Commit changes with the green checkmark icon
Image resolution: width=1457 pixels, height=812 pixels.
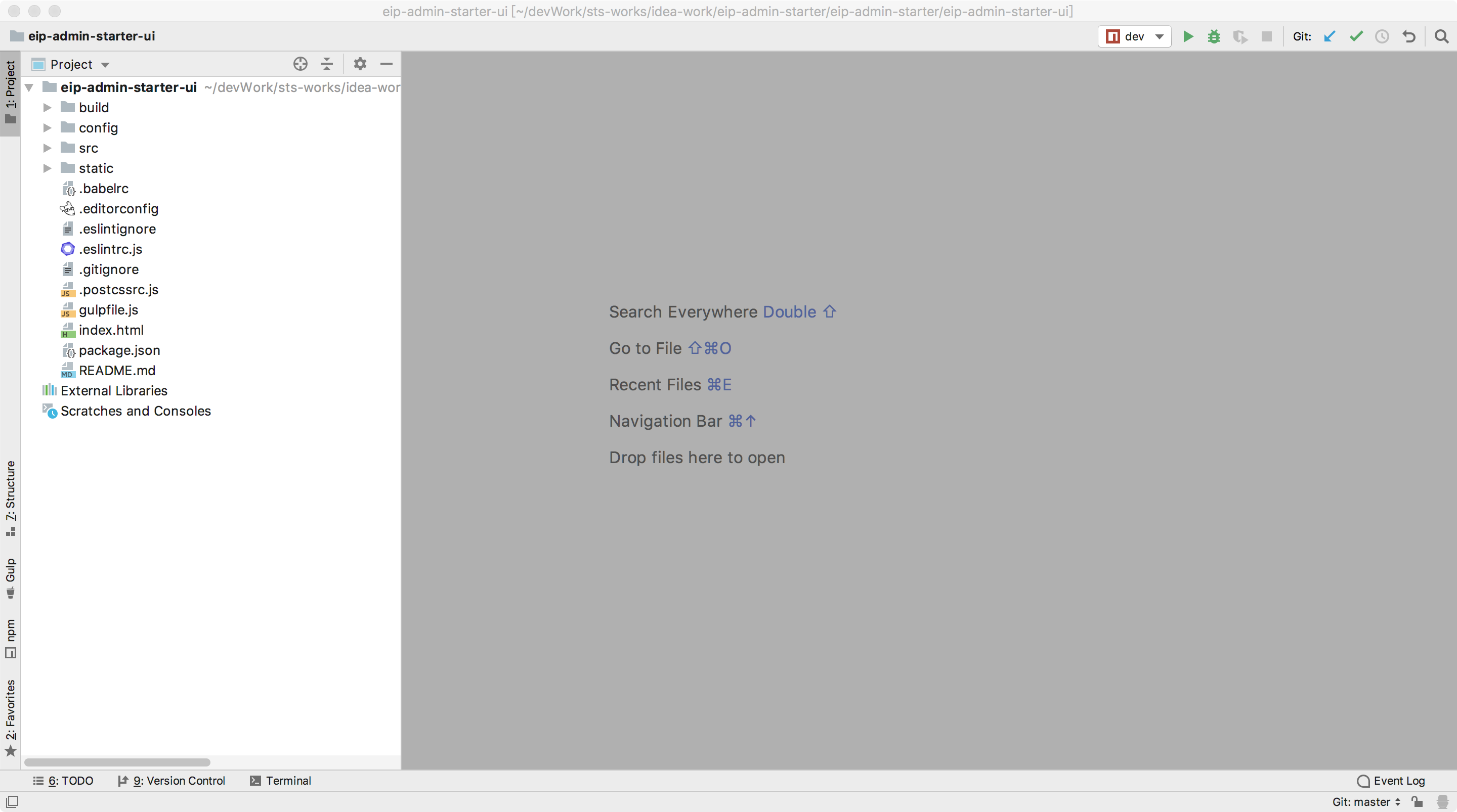[1356, 37]
